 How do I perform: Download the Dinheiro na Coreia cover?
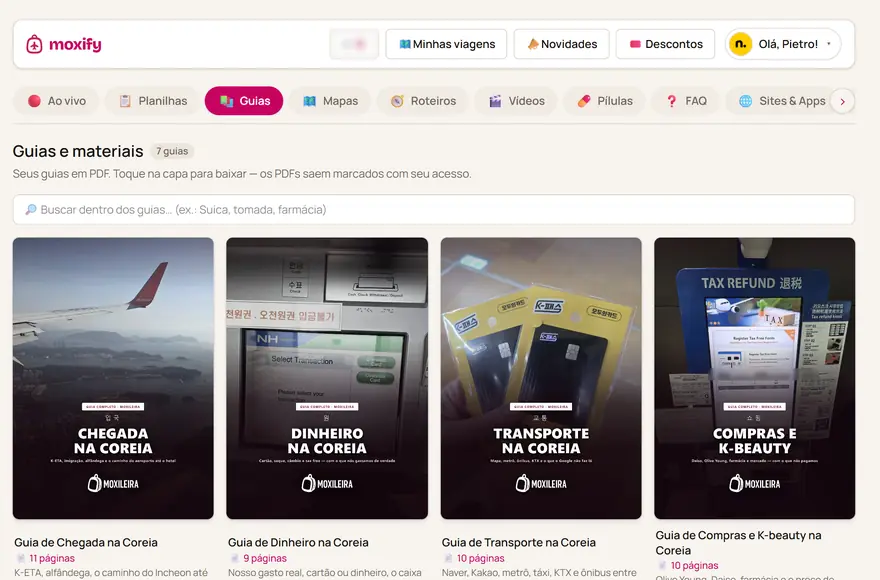327,378
